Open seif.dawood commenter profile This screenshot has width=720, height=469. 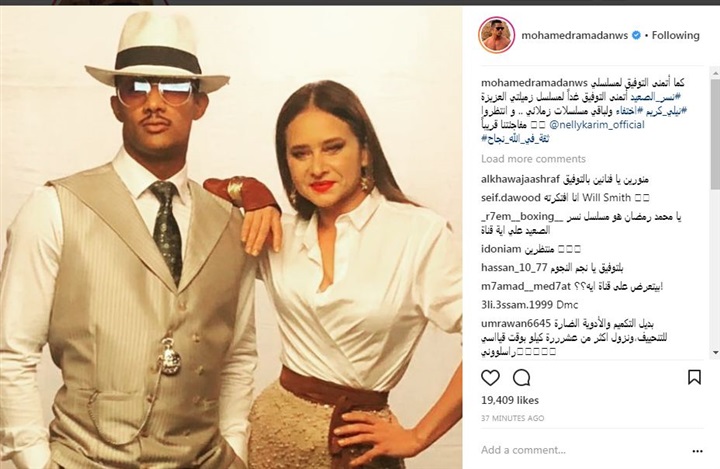tap(511, 198)
